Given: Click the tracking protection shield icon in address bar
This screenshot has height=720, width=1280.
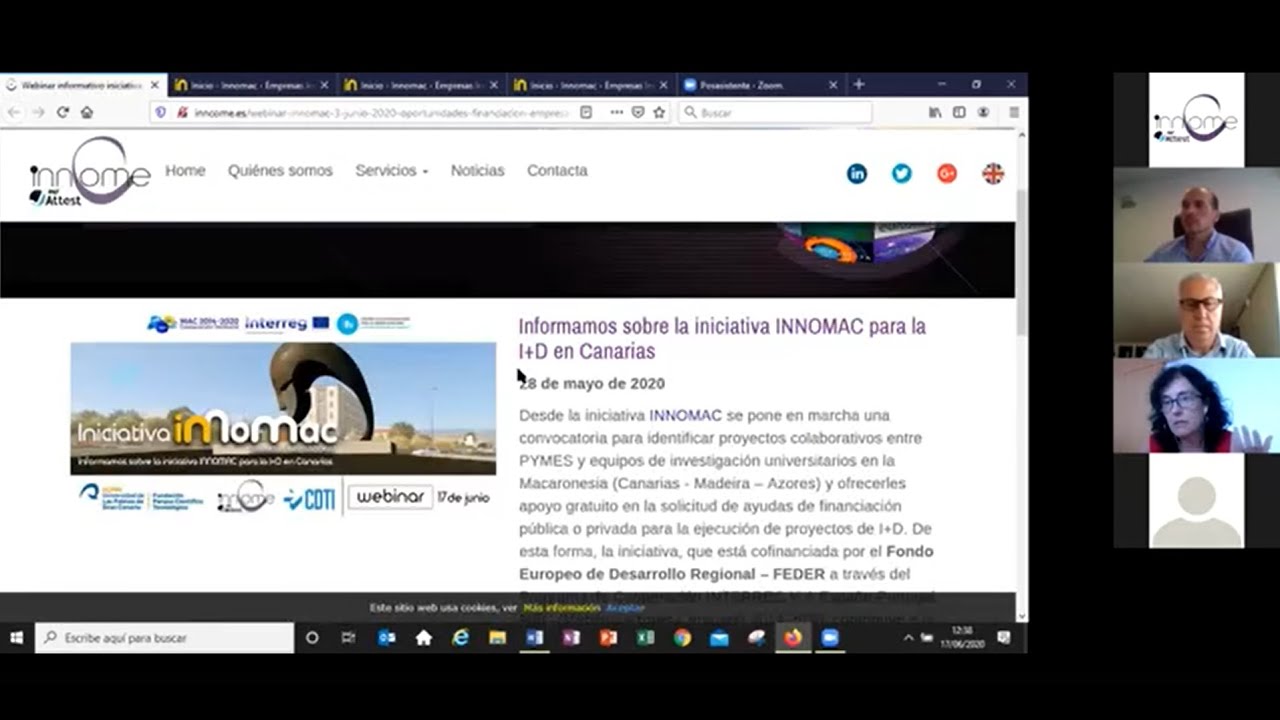Looking at the screenshot, I should tap(161, 112).
